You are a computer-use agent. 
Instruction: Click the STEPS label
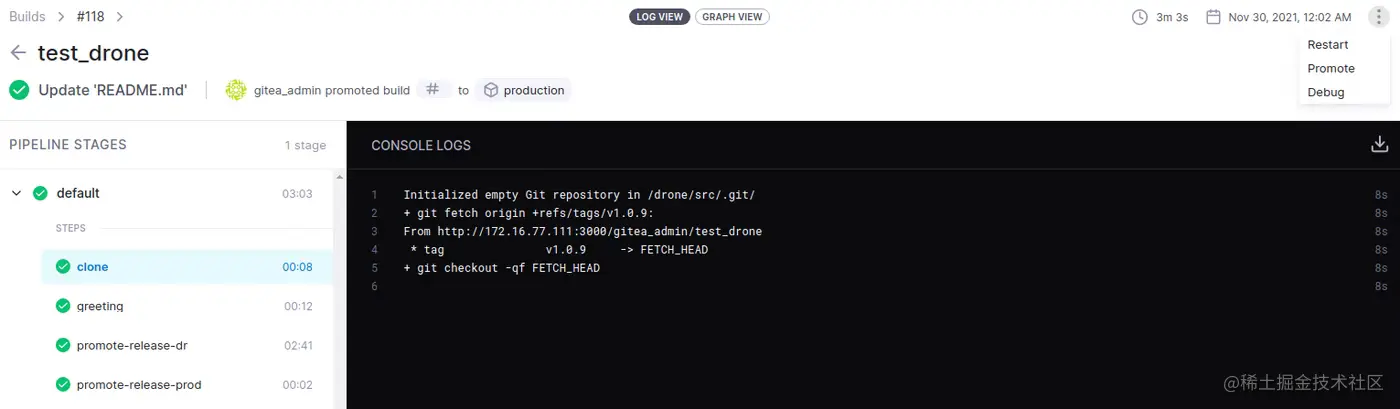71,228
